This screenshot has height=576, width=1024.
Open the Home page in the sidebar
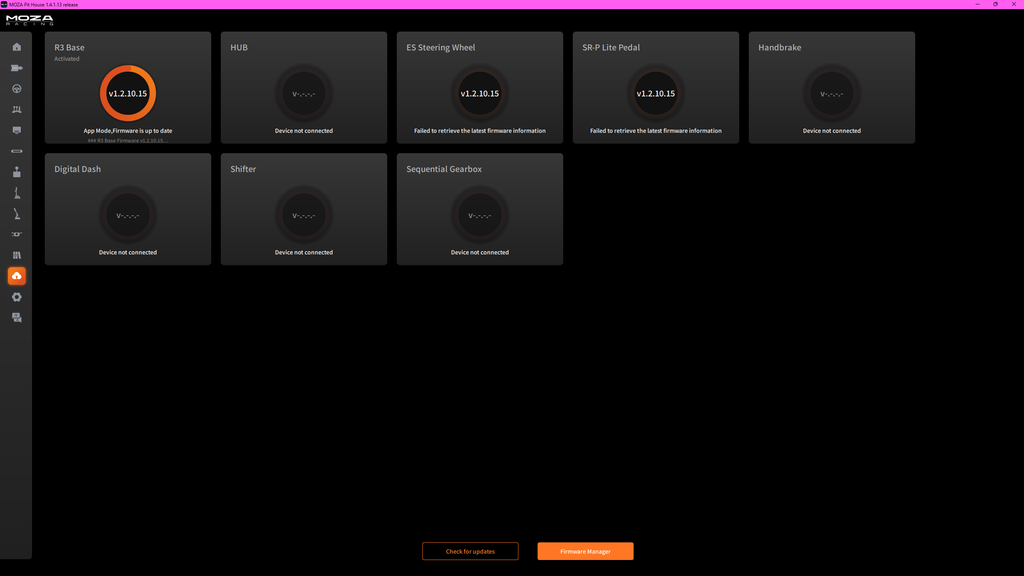tap(16, 47)
